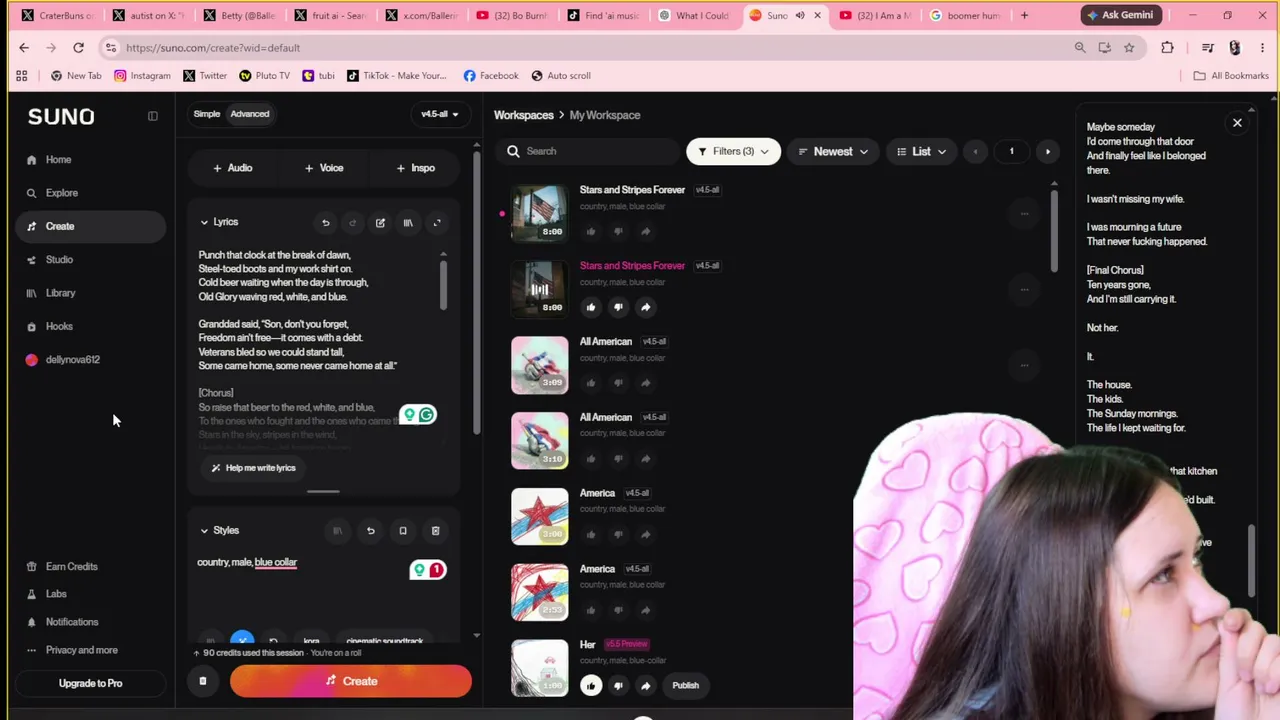Like the pink-titled Stars and Stripes Forever
Screen dimensions: 1280x720
point(591,307)
